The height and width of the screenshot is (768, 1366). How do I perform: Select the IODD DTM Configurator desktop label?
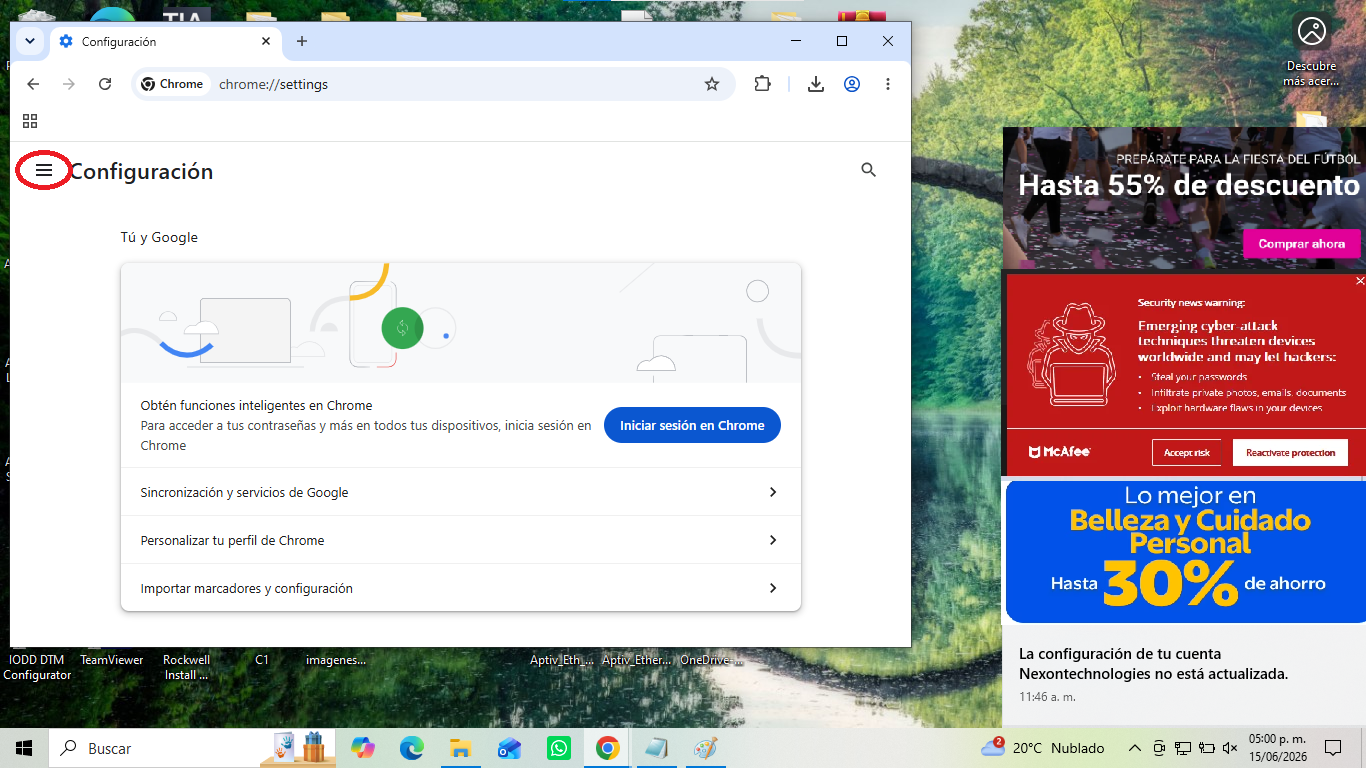point(37,667)
